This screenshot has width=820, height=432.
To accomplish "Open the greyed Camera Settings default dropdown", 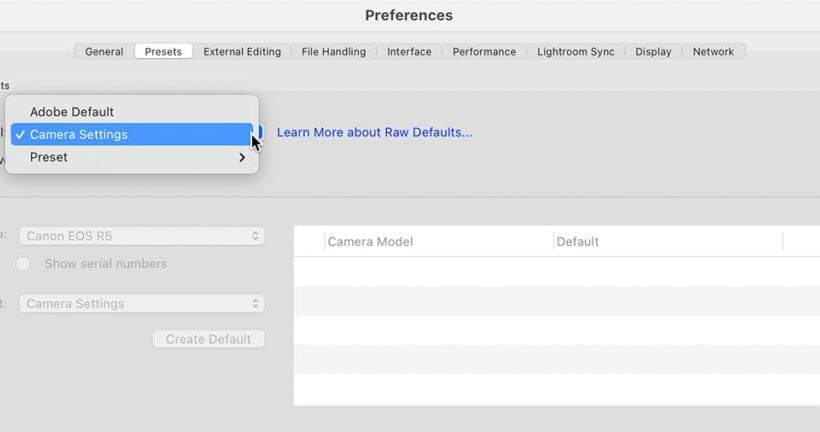I will 142,303.
